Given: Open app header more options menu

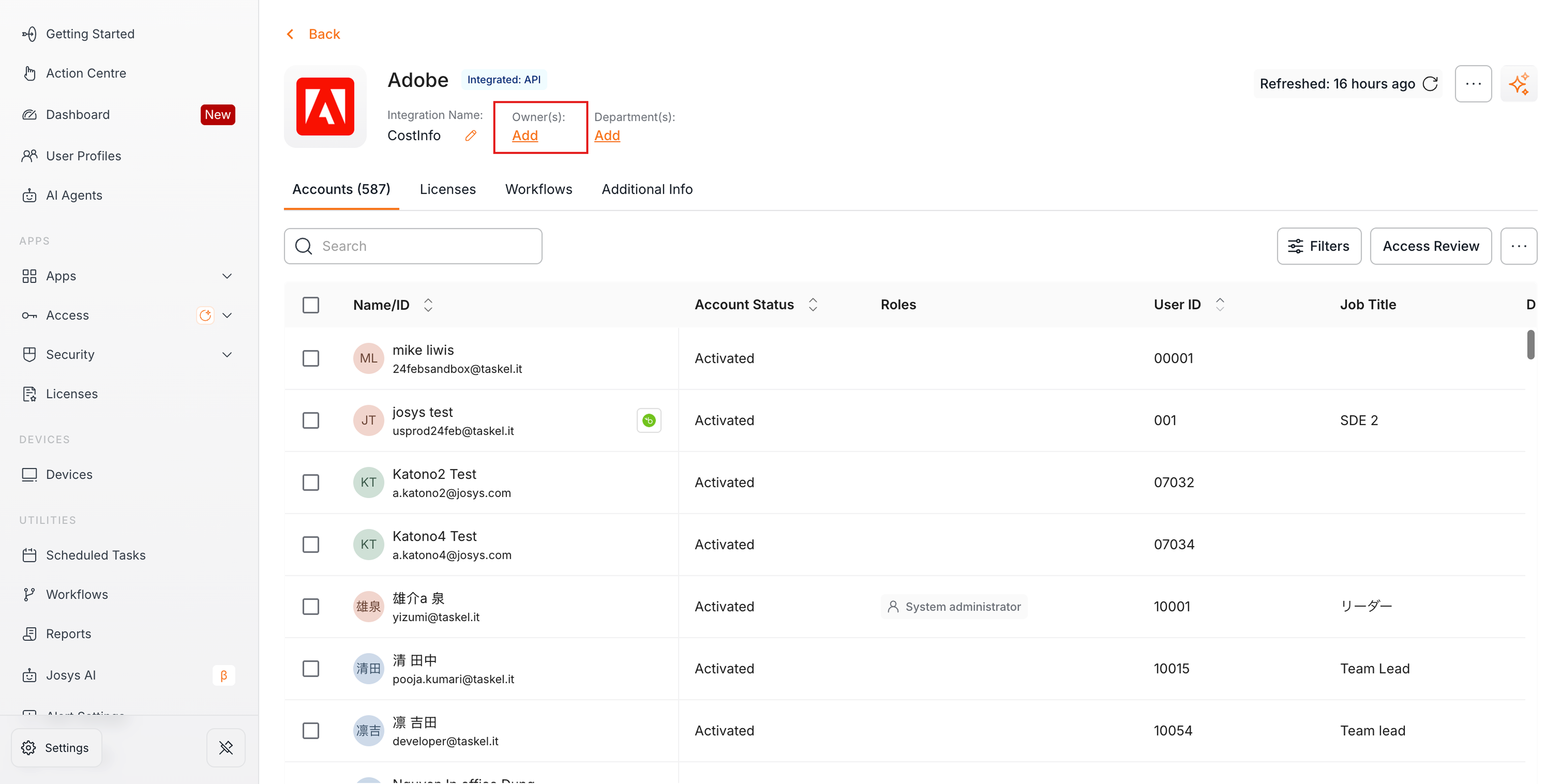Looking at the screenshot, I should pyautogui.click(x=1473, y=84).
